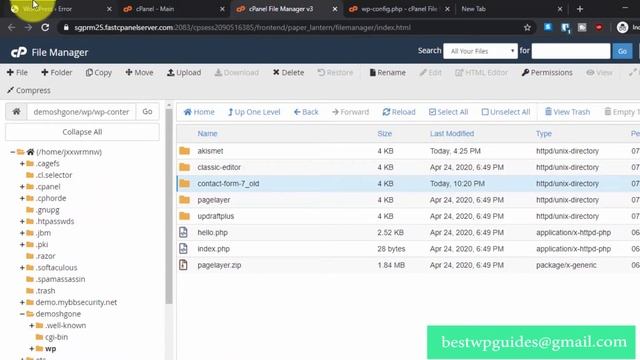This screenshot has width=640, height=360.
Task: Collapse the /home root tree node
Action: (13, 152)
